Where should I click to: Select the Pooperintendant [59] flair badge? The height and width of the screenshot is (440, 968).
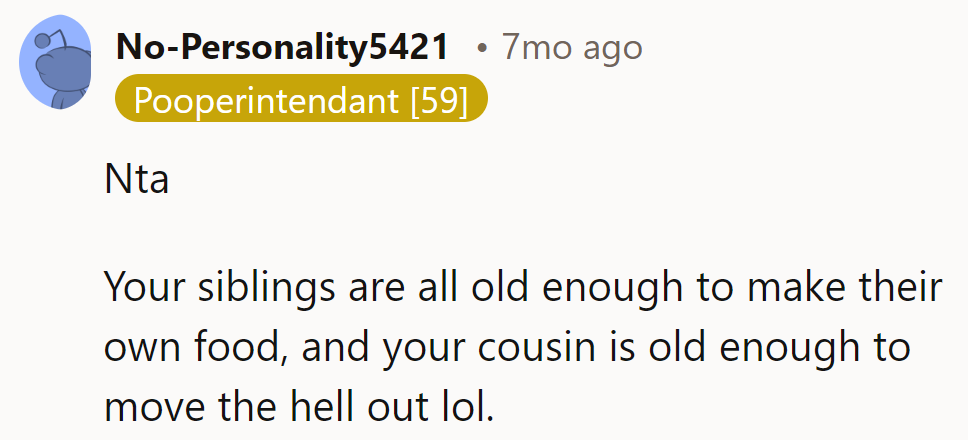[x=301, y=101]
